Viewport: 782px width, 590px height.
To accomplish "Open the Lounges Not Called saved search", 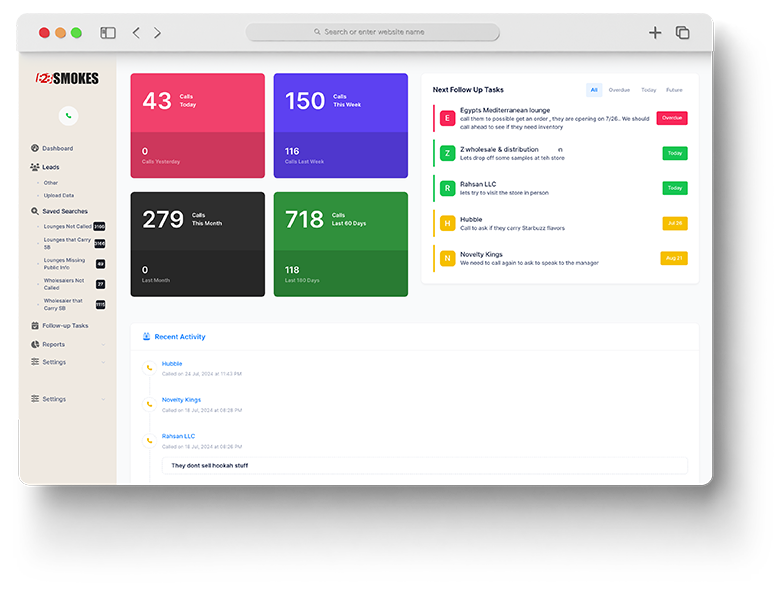I will pyautogui.click(x=67, y=227).
